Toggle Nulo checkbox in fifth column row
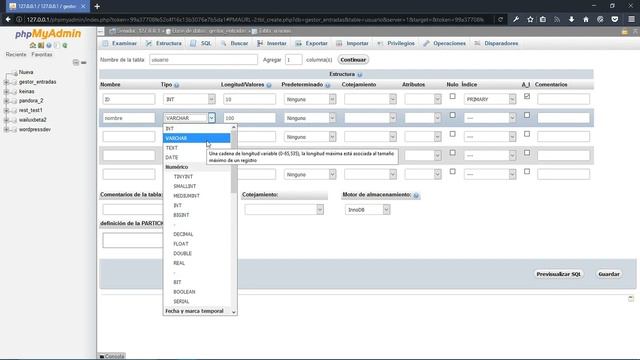The image size is (640, 360). 452,171
